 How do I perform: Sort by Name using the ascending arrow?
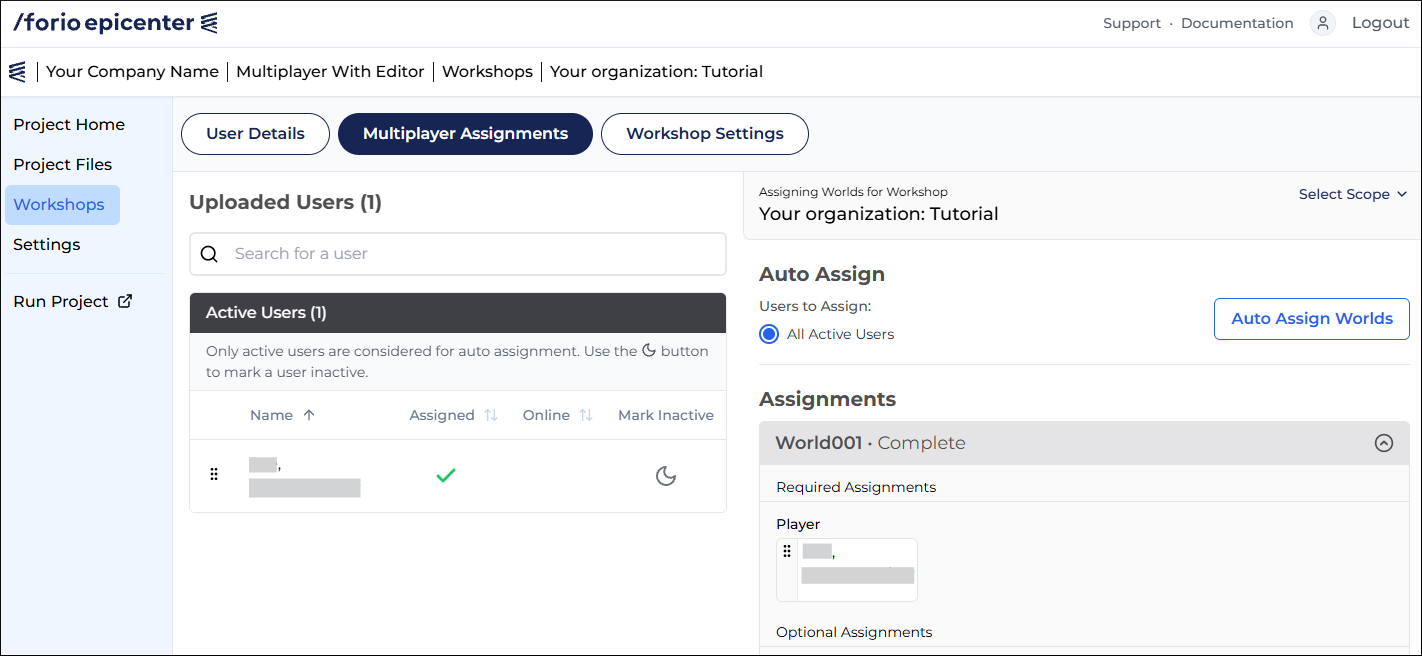307,414
